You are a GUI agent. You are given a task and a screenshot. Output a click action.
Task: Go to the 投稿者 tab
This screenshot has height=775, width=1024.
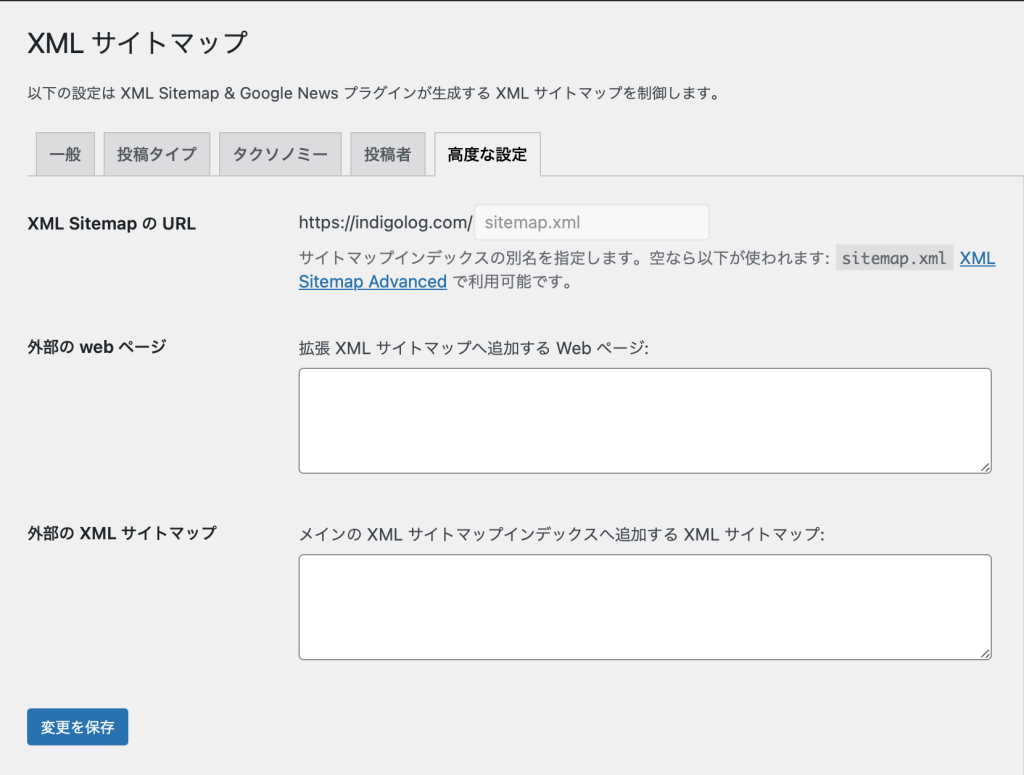(x=388, y=154)
